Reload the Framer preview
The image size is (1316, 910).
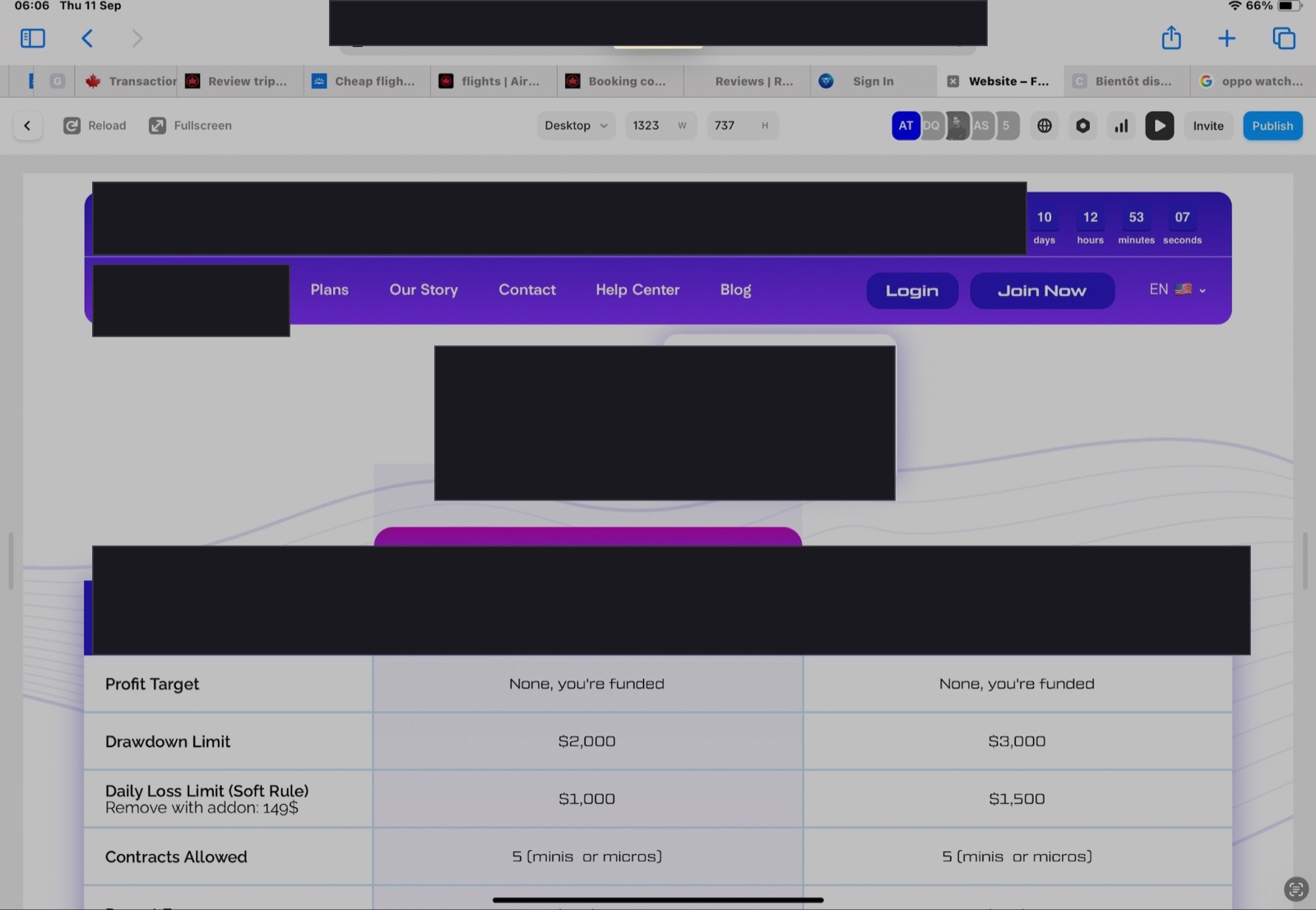click(x=95, y=126)
